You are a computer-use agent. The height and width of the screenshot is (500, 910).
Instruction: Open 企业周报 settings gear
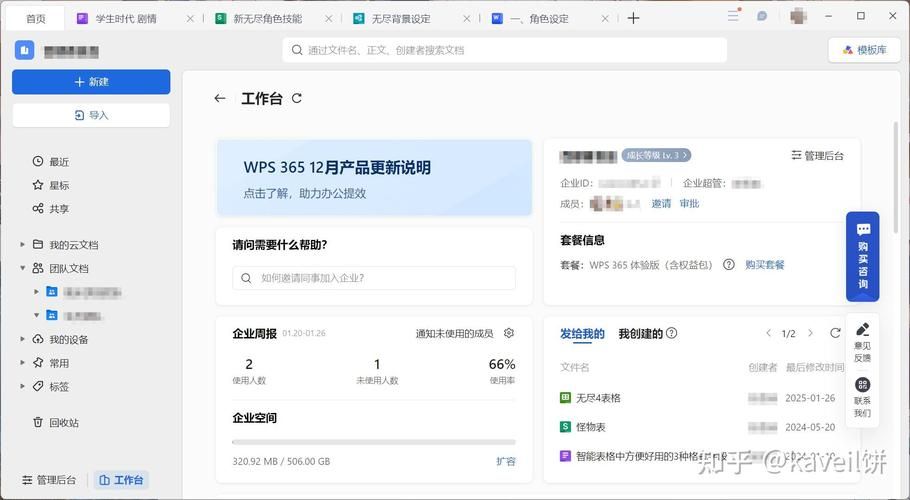point(509,333)
